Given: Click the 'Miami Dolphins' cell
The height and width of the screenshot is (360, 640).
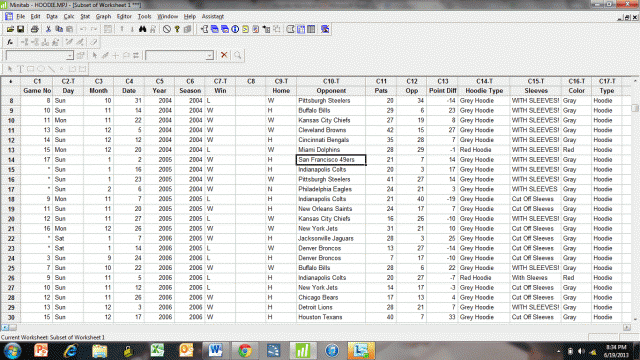Looking at the screenshot, I should click(331, 150).
